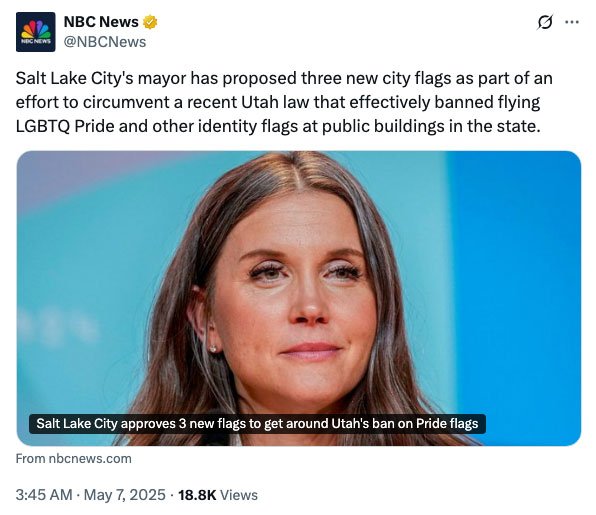Image resolution: width=596 pixels, height=515 pixels.
Task: Click the NBC peacock logo image
Action: click(35, 30)
